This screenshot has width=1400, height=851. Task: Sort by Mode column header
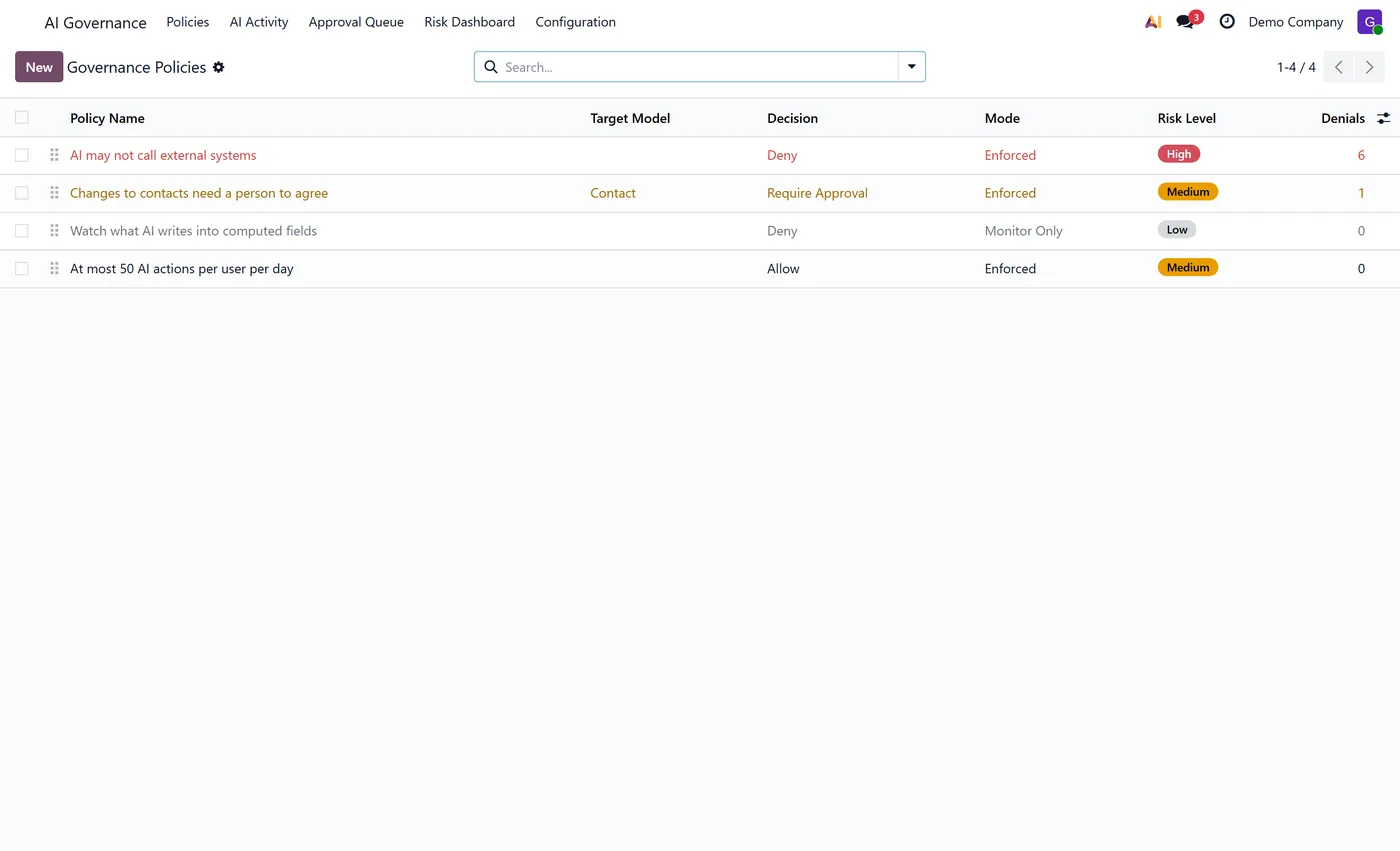pyautogui.click(x=1002, y=118)
